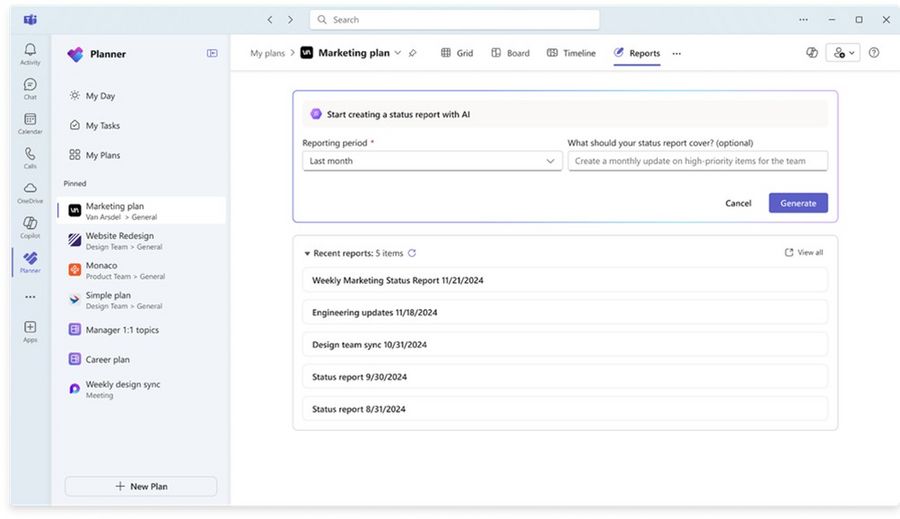The height and width of the screenshot is (519, 900).
Task: Open the Calls phone icon
Action: 30,157
